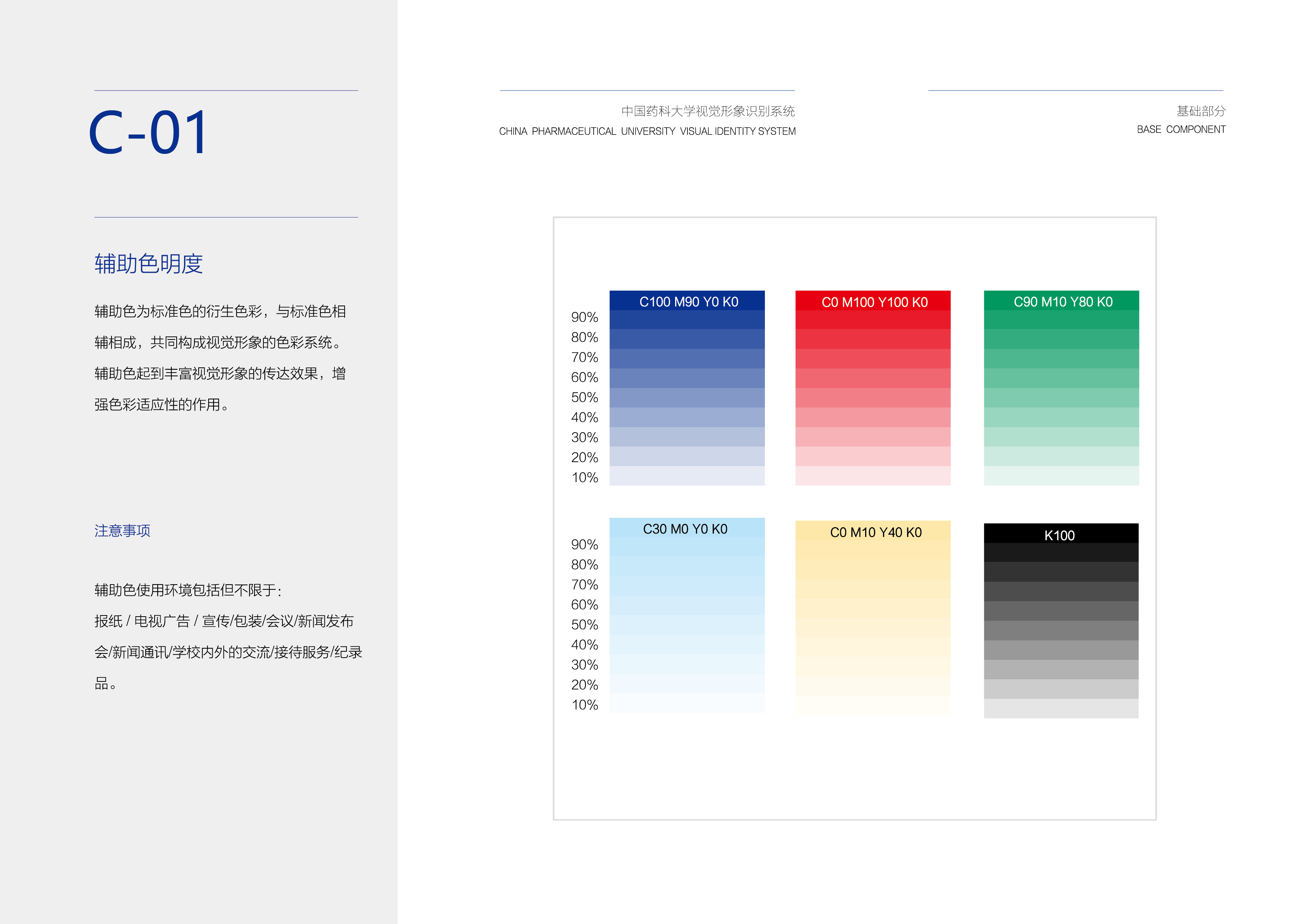Click the red C0 M100 Y100 K0 swatch
The height and width of the screenshot is (924, 1307).
[x=873, y=301]
